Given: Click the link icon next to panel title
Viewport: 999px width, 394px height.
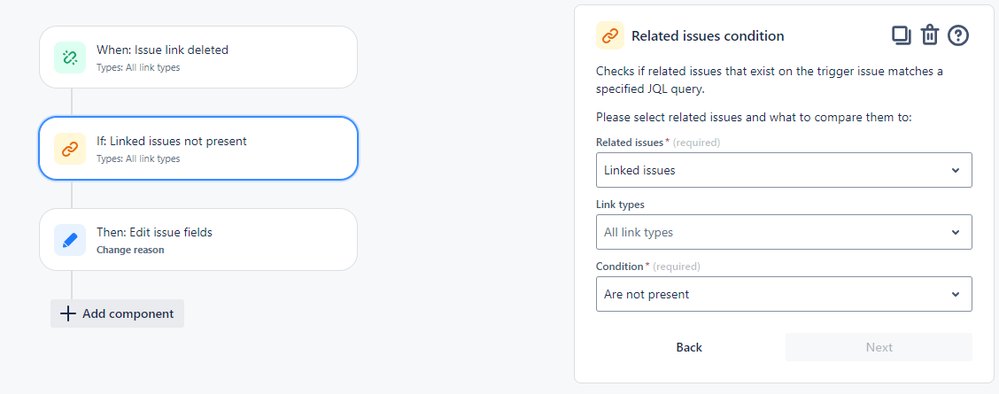Looking at the screenshot, I should (x=610, y=36).
